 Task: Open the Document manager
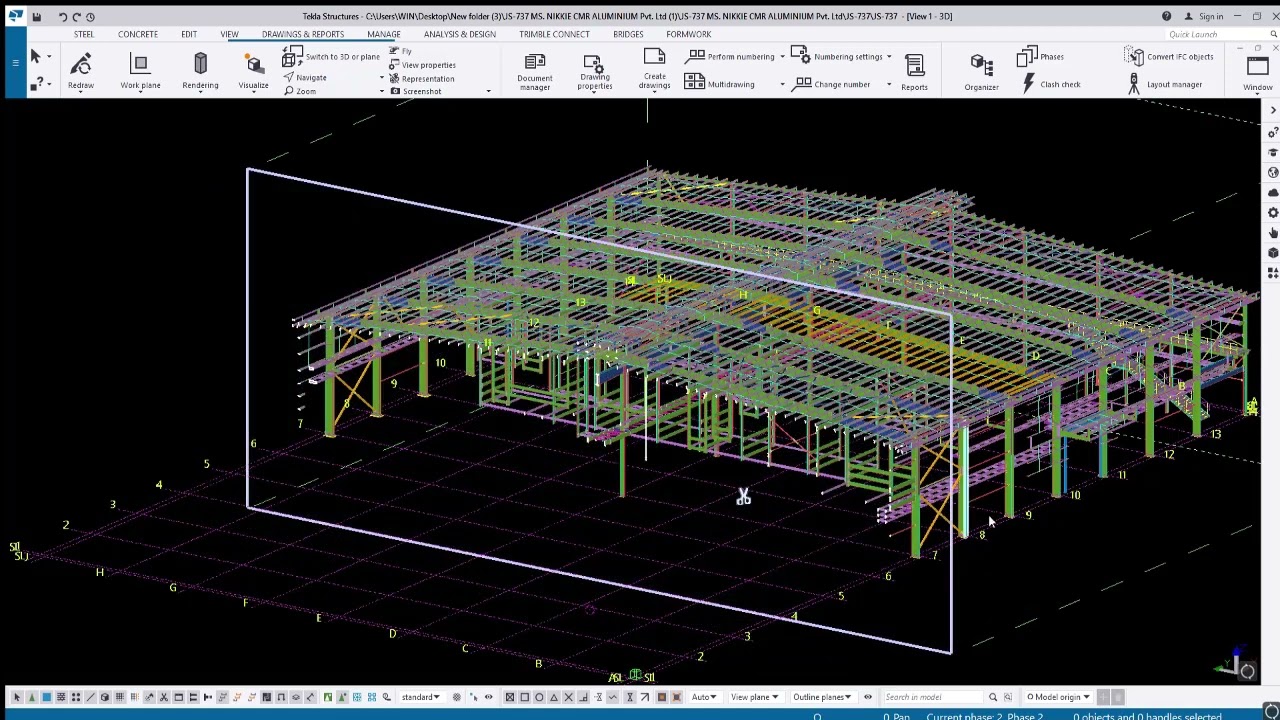click(x=534, y=71)
